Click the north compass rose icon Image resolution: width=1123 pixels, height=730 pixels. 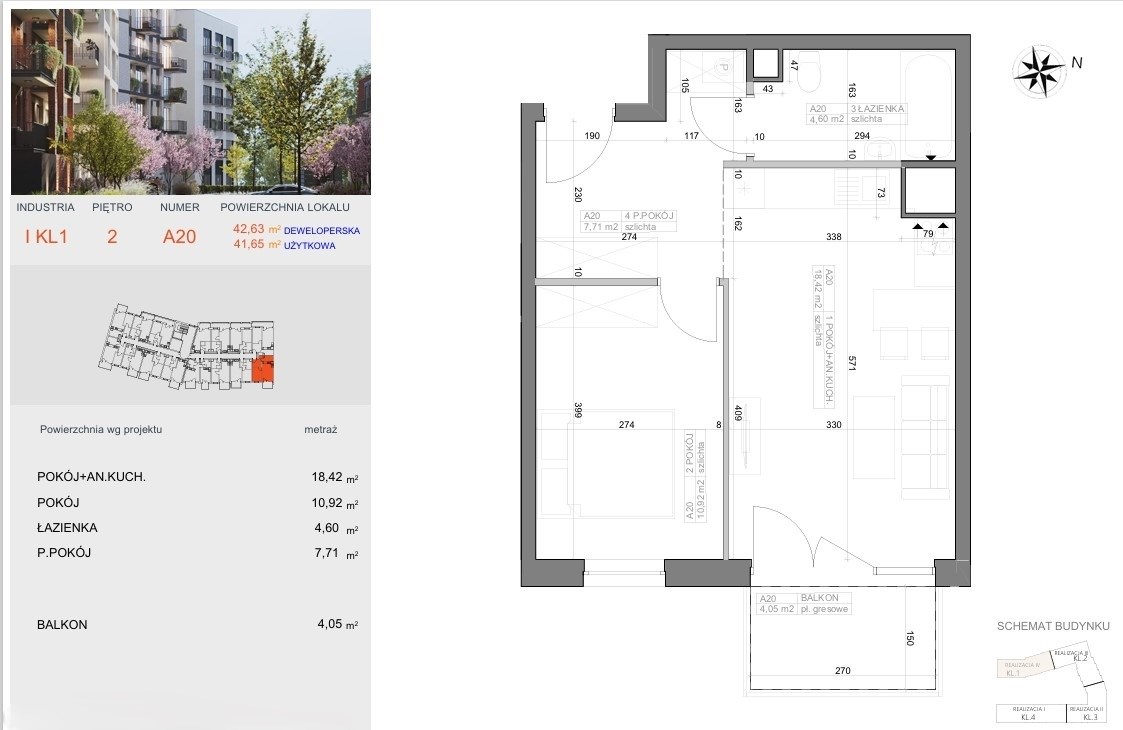pyautogui.click(x=1039, y=68)
